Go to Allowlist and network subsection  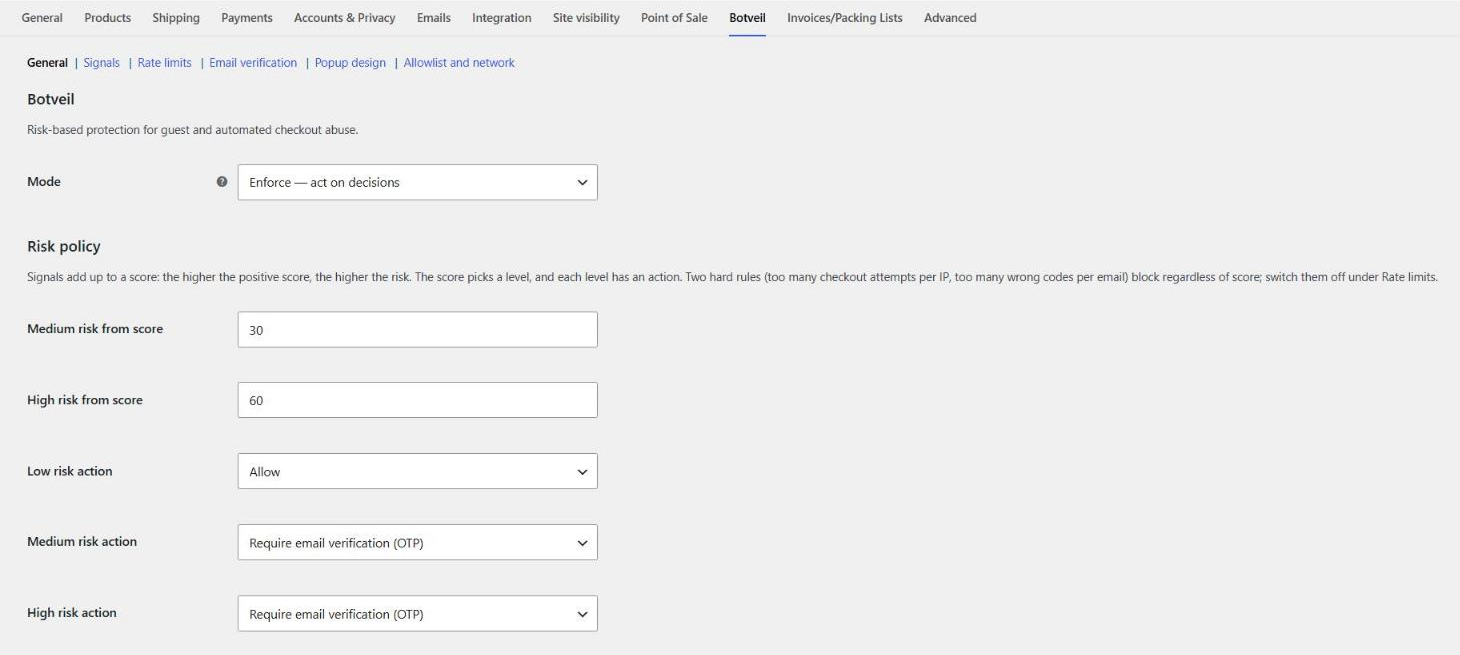click(459, 63)
